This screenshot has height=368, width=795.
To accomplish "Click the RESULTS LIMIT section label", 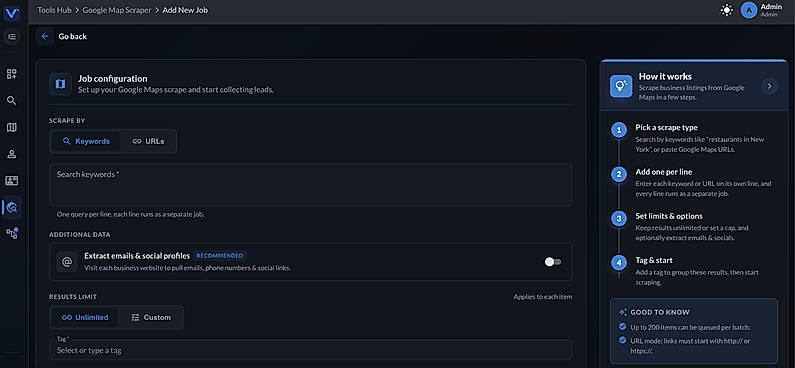I will coord(73,297).
